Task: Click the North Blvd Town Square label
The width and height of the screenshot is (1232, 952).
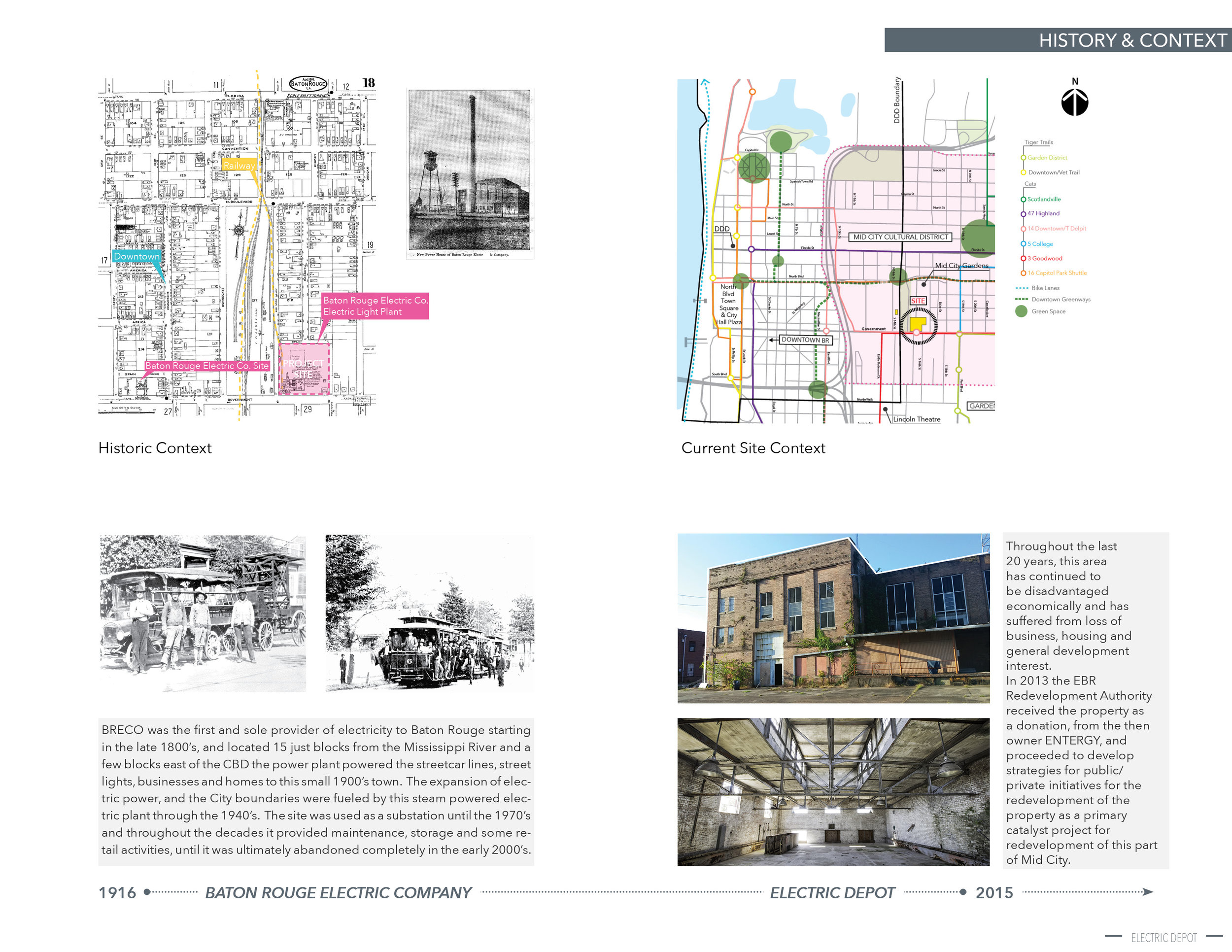Action: coord(728,304)
